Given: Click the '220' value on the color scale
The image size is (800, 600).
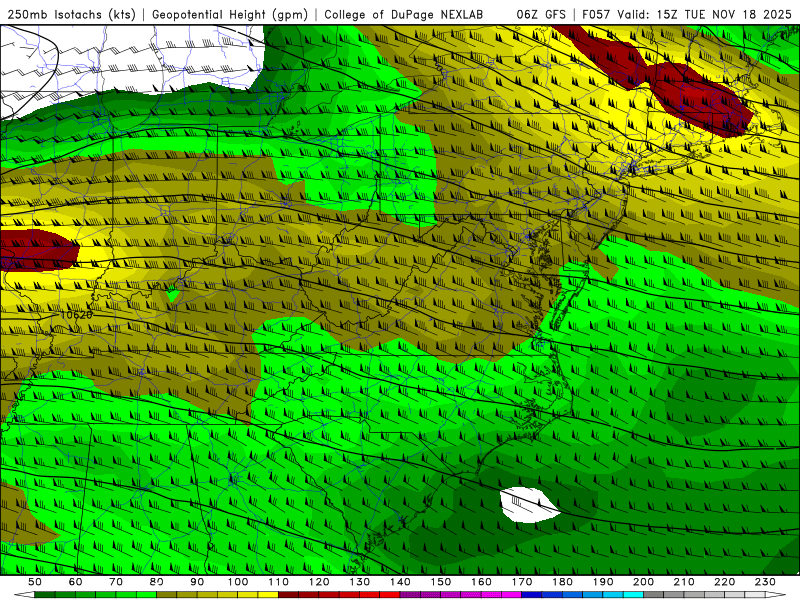Looking at the screenshot, I should pos(724,582).
